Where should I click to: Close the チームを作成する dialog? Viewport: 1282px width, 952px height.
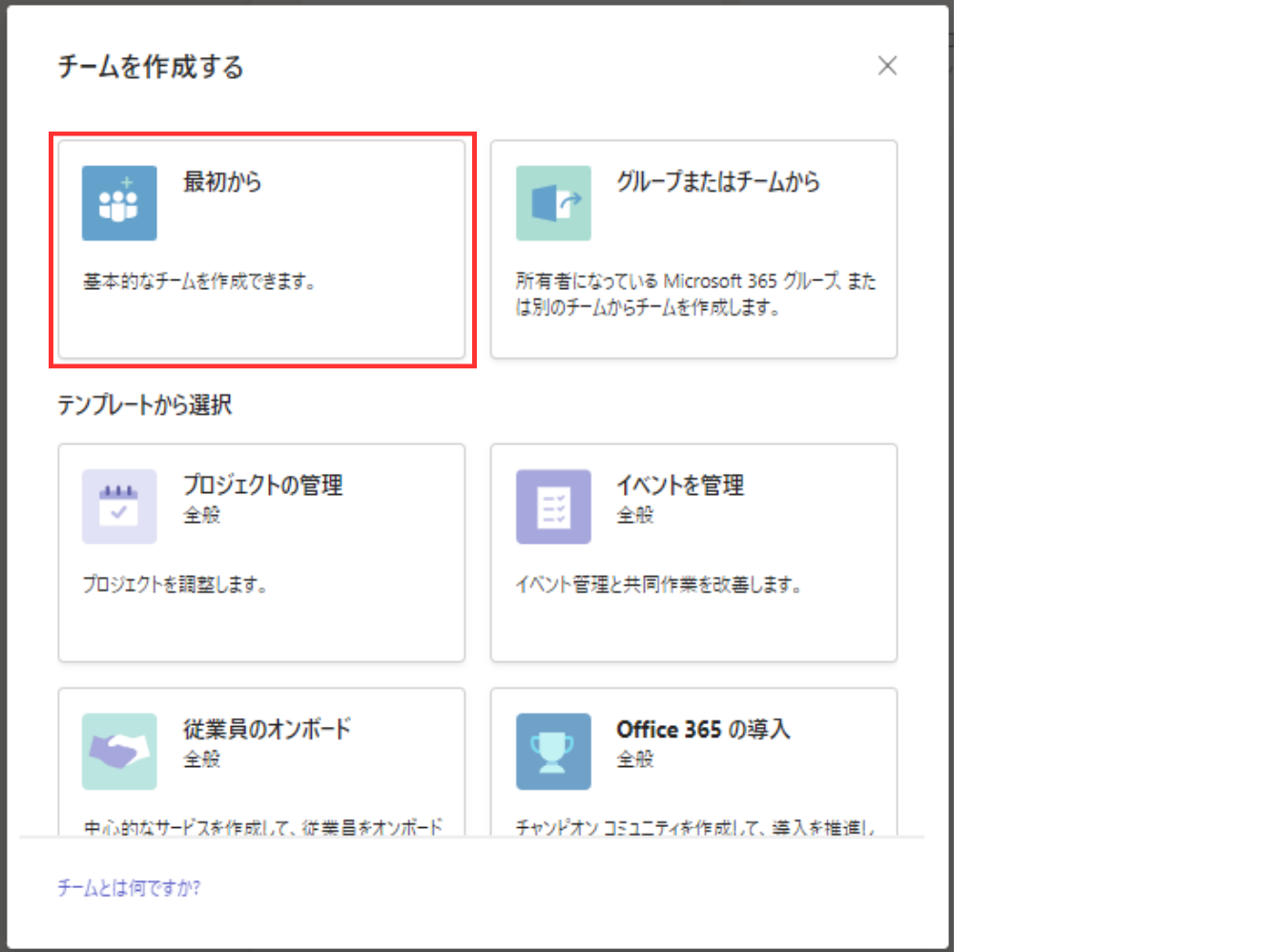point(887,66)
